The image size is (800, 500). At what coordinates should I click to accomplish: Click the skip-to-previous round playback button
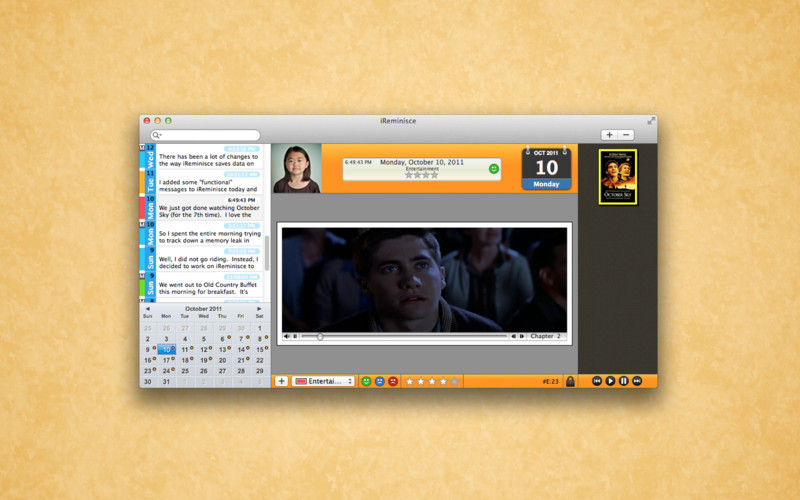[x=596, y=381]
